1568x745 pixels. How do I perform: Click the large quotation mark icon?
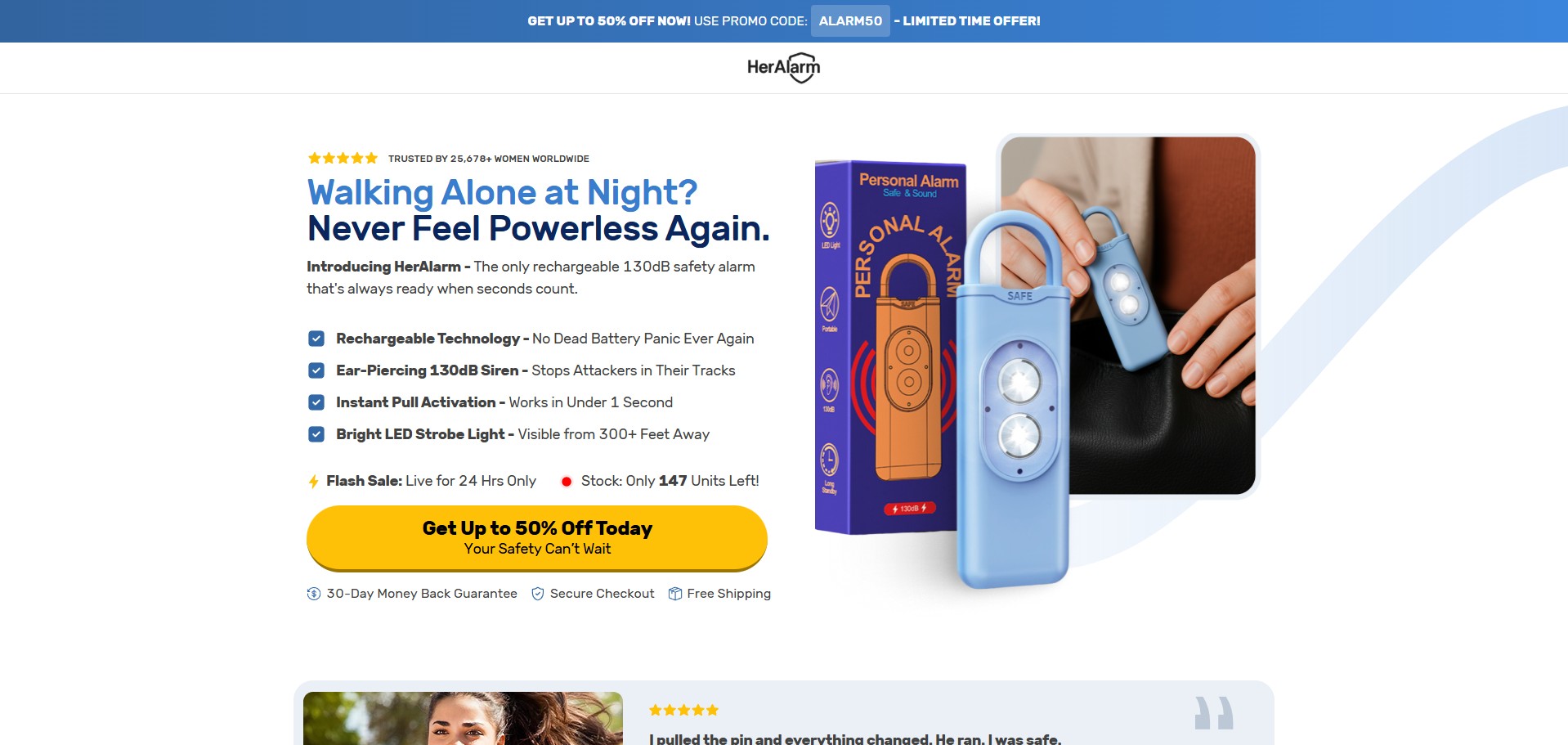coord(1213,713)
